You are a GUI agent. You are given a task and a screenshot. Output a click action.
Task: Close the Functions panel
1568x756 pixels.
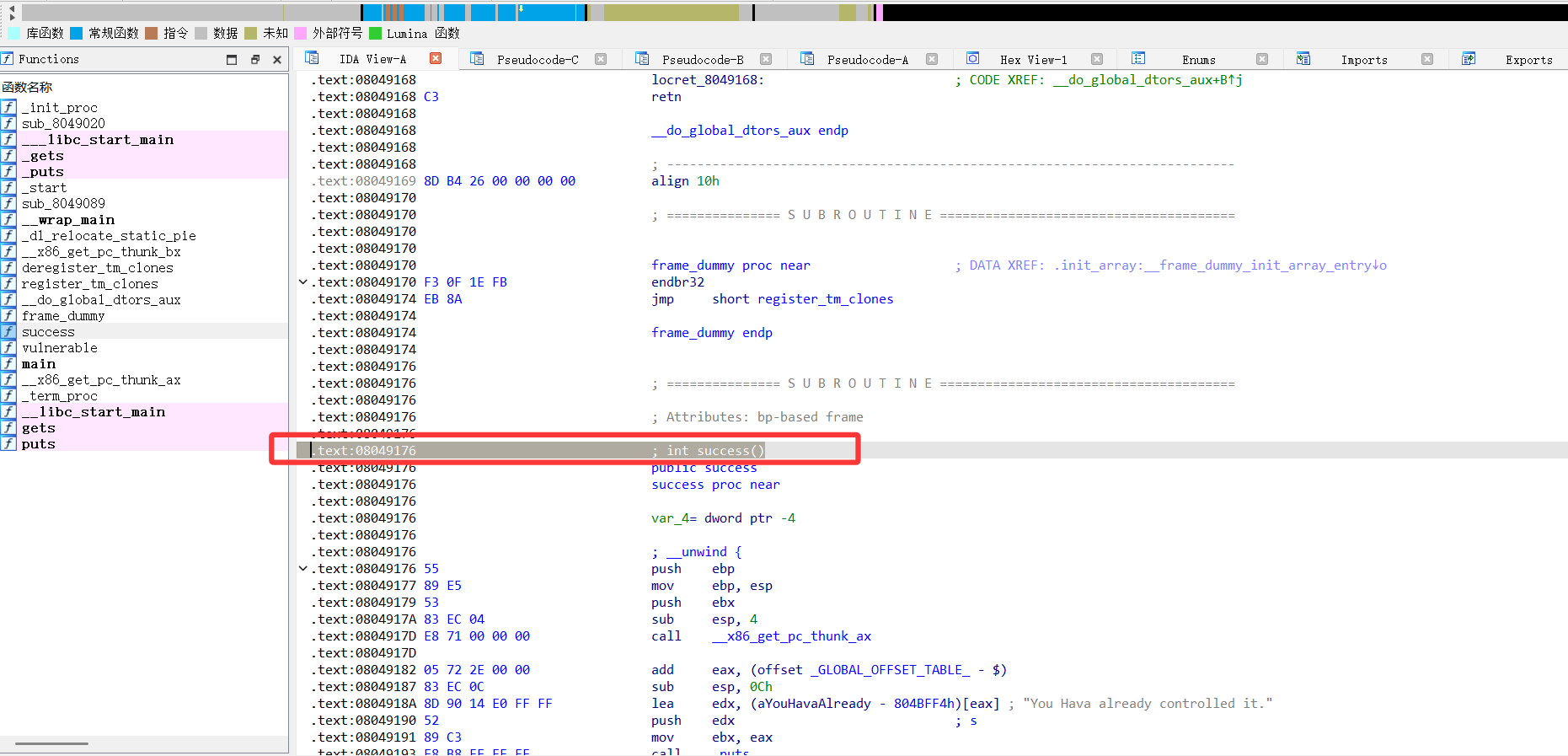pyautogui.click(x=276, y=59)
